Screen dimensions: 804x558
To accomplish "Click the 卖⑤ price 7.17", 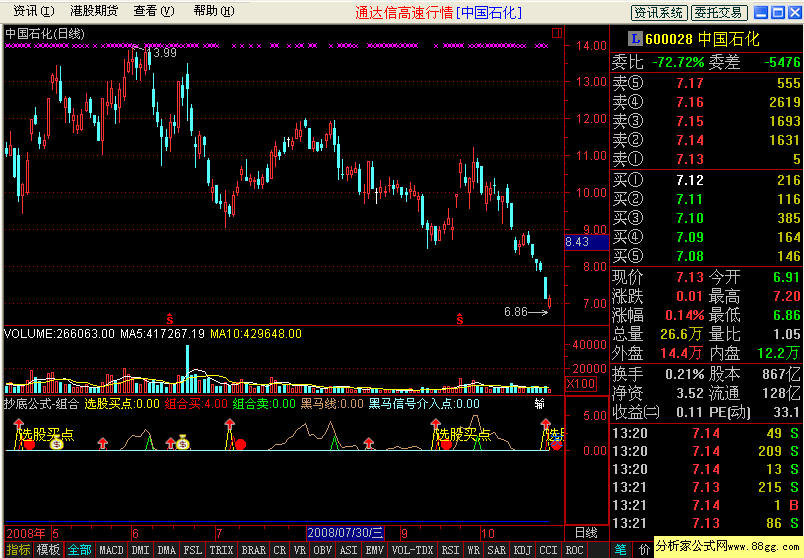I will [690, 83].
